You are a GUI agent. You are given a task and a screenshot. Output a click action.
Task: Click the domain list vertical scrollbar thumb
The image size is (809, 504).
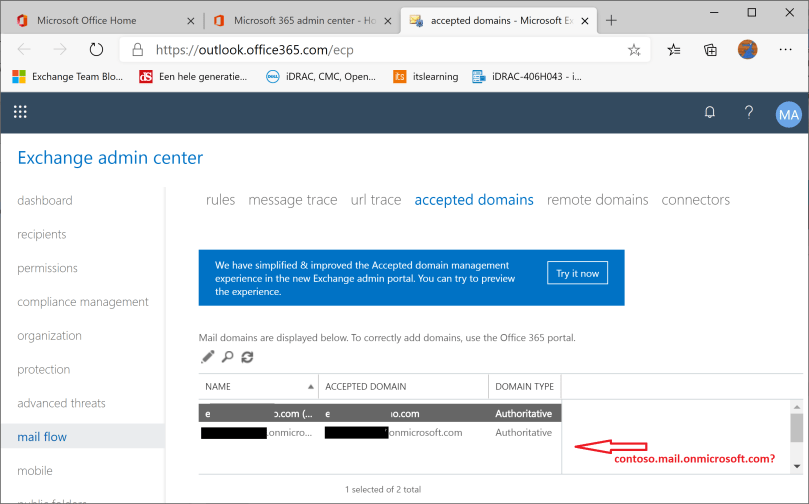[x=796, y=428]
